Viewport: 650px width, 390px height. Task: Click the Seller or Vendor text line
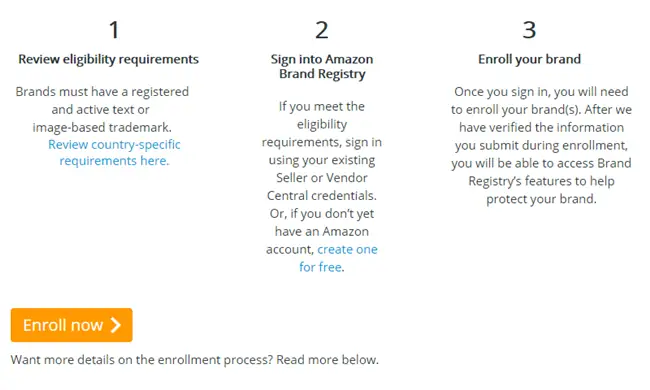click(322, 178)
